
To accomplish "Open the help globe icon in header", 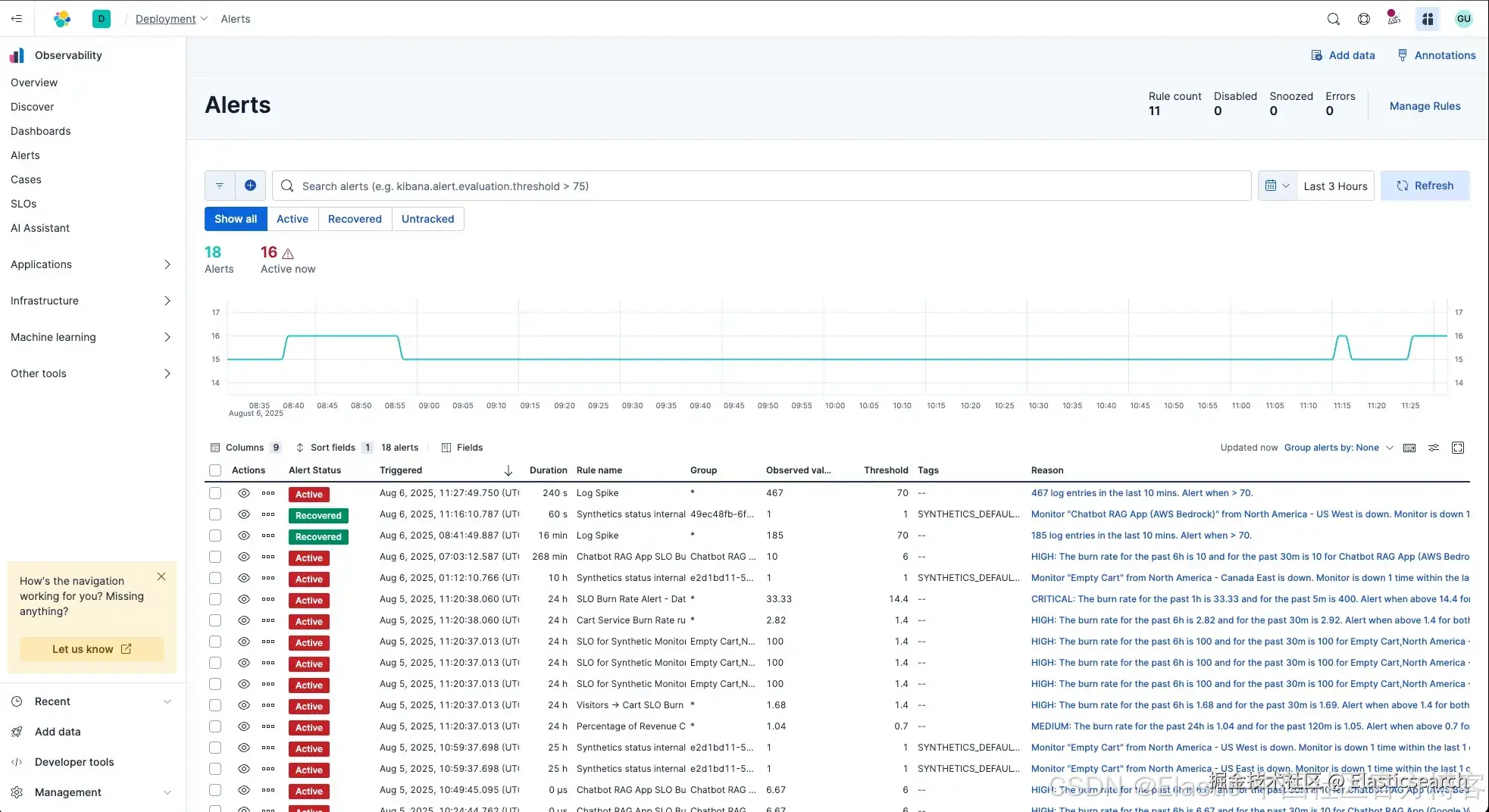I will pos(1363,19).
